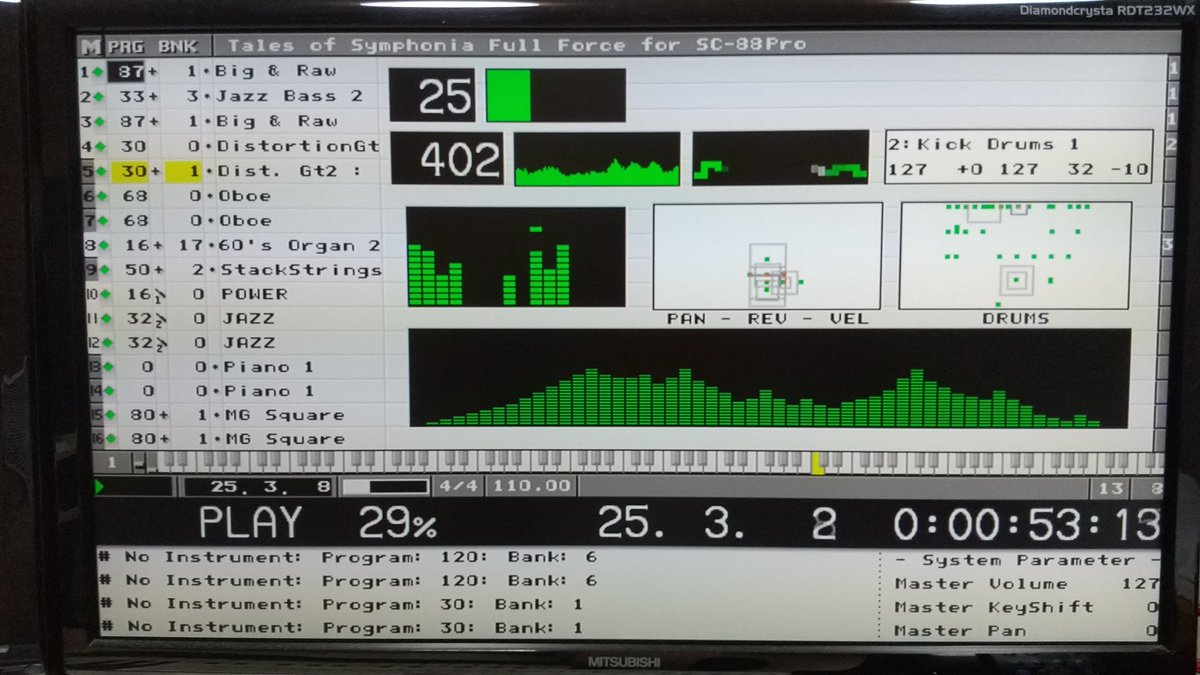Click bank value 17 on channel 8
The image size is (1200, 675).
tap(190, 246)
